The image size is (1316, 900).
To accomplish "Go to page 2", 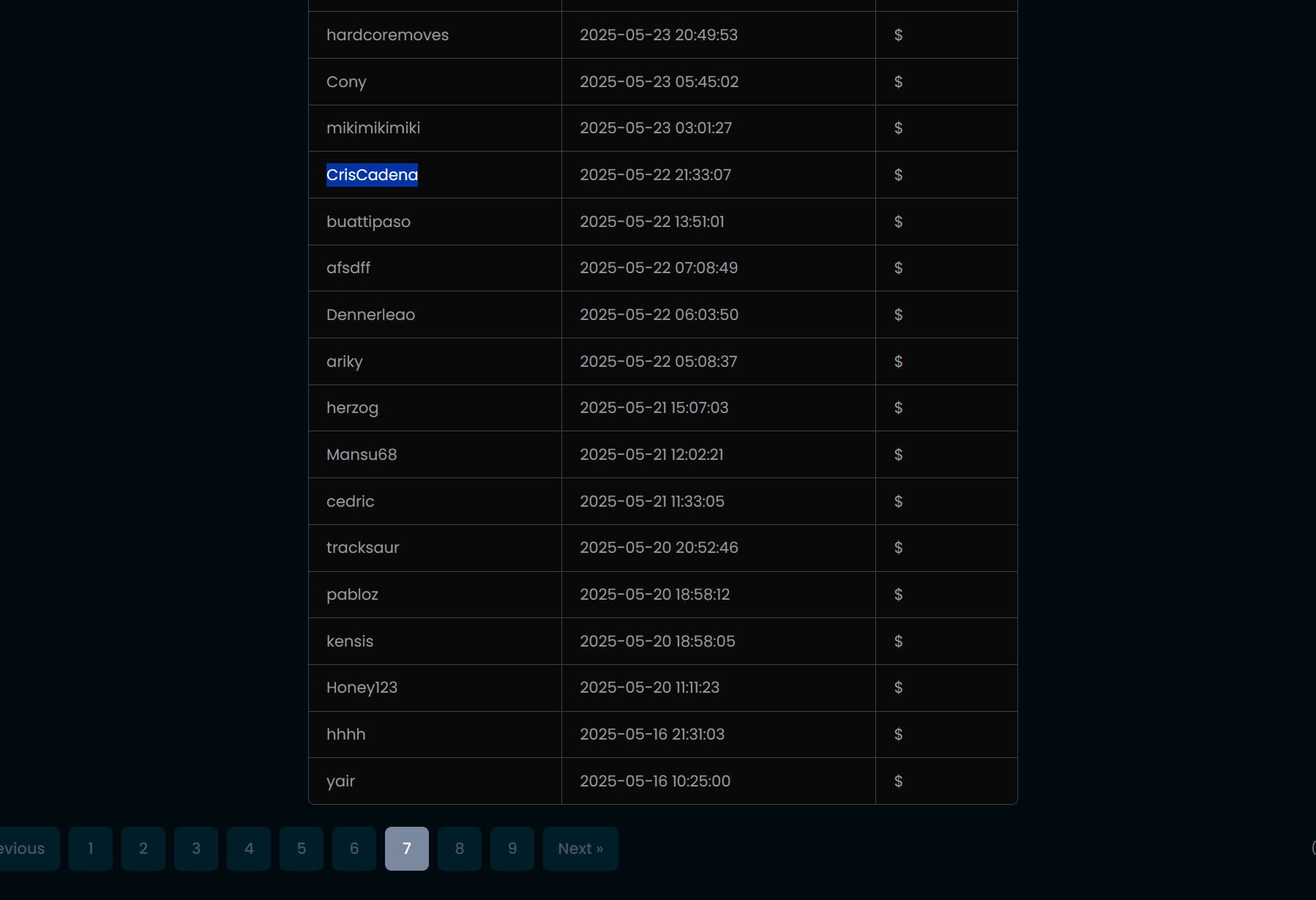I will click(x=143, y=849).
